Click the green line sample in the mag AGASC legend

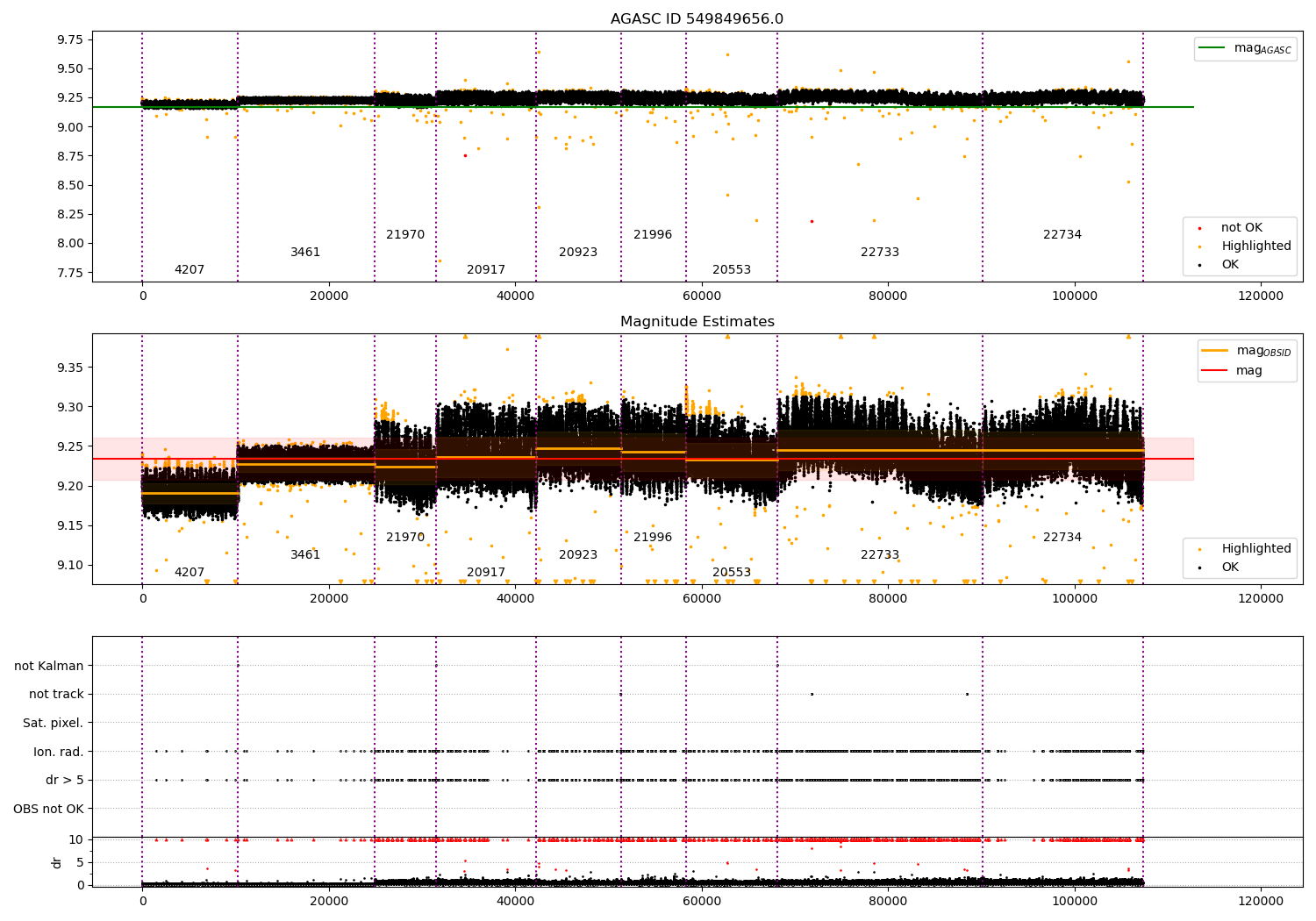pos(1212,48)
